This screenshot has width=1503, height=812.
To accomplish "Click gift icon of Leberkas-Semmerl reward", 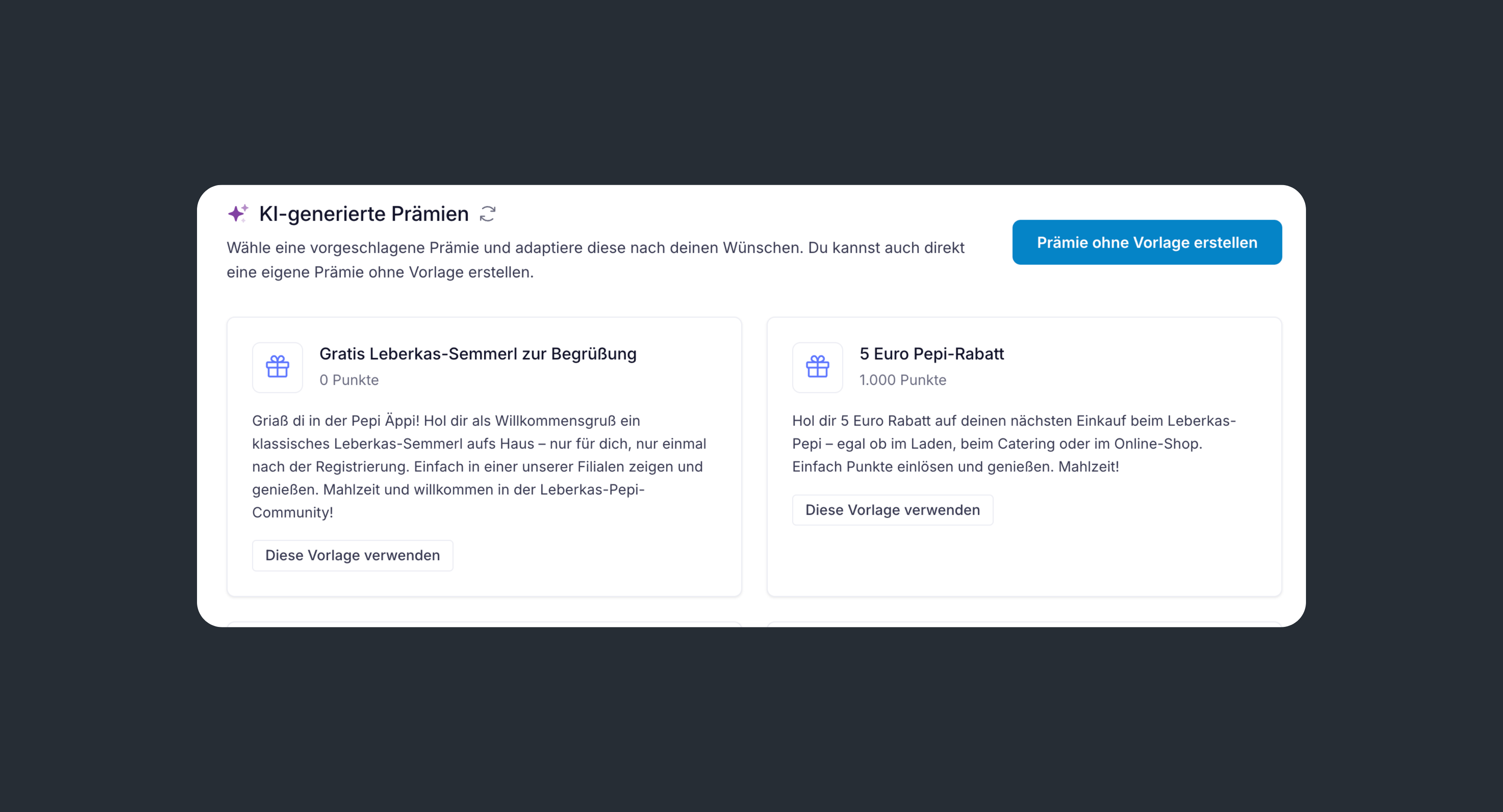I will 277,367.
